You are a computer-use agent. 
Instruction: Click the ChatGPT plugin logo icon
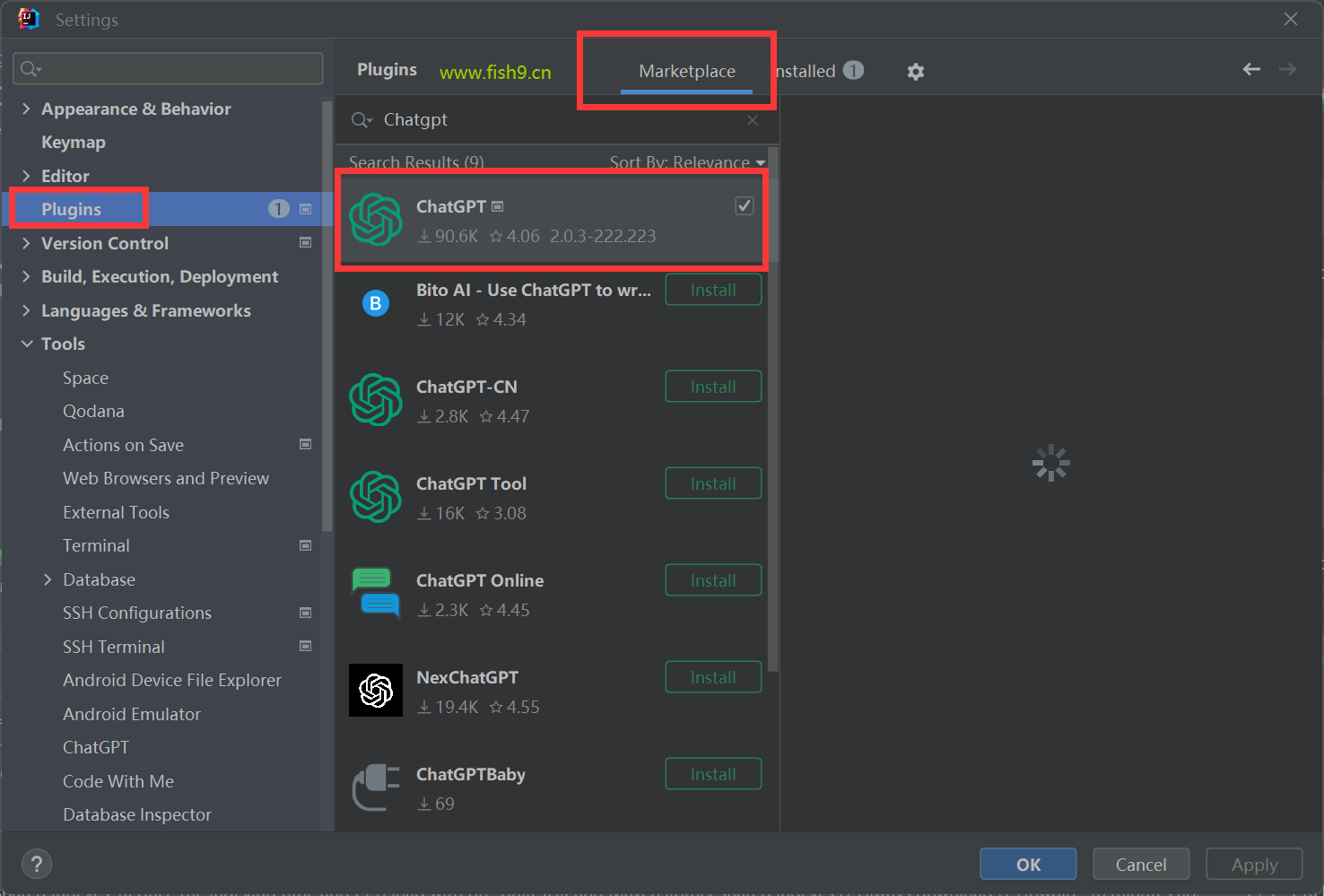tap(376, 220)
